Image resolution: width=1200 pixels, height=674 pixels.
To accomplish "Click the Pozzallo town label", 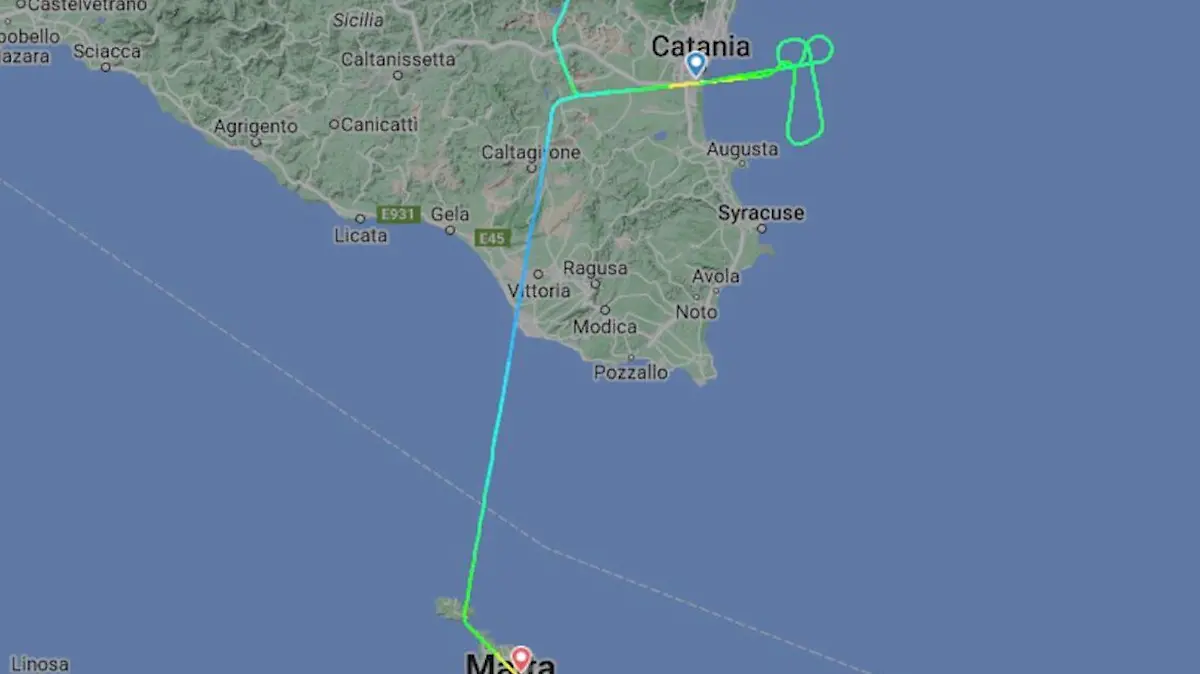I will point(631,373).
